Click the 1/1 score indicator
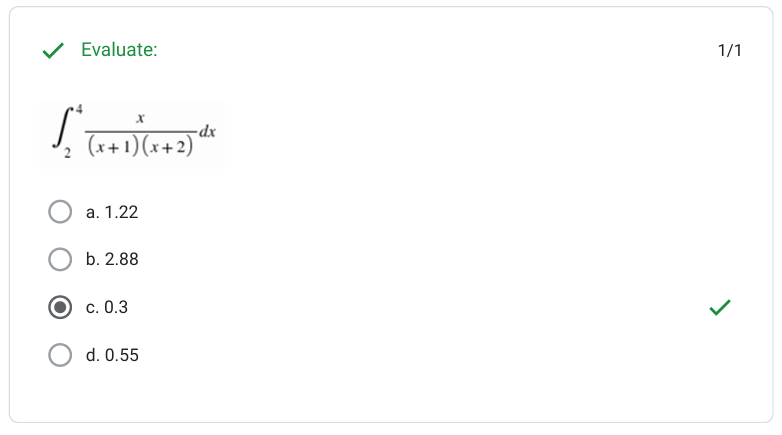Image resolution: width=782 pixels, height=435 pixels. [x=730, y=51]
